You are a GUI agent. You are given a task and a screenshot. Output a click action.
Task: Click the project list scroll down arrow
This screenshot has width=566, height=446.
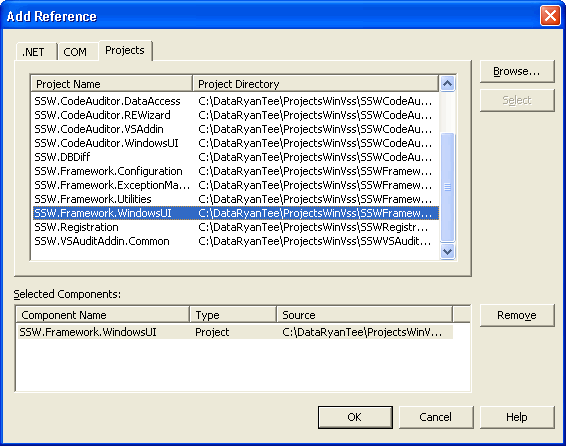pyautogui.click(x=448, y=251)
